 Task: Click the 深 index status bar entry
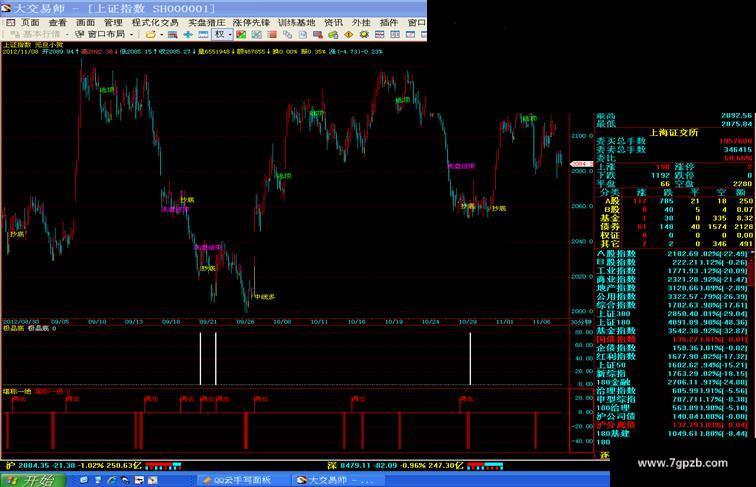pos(415,466)
